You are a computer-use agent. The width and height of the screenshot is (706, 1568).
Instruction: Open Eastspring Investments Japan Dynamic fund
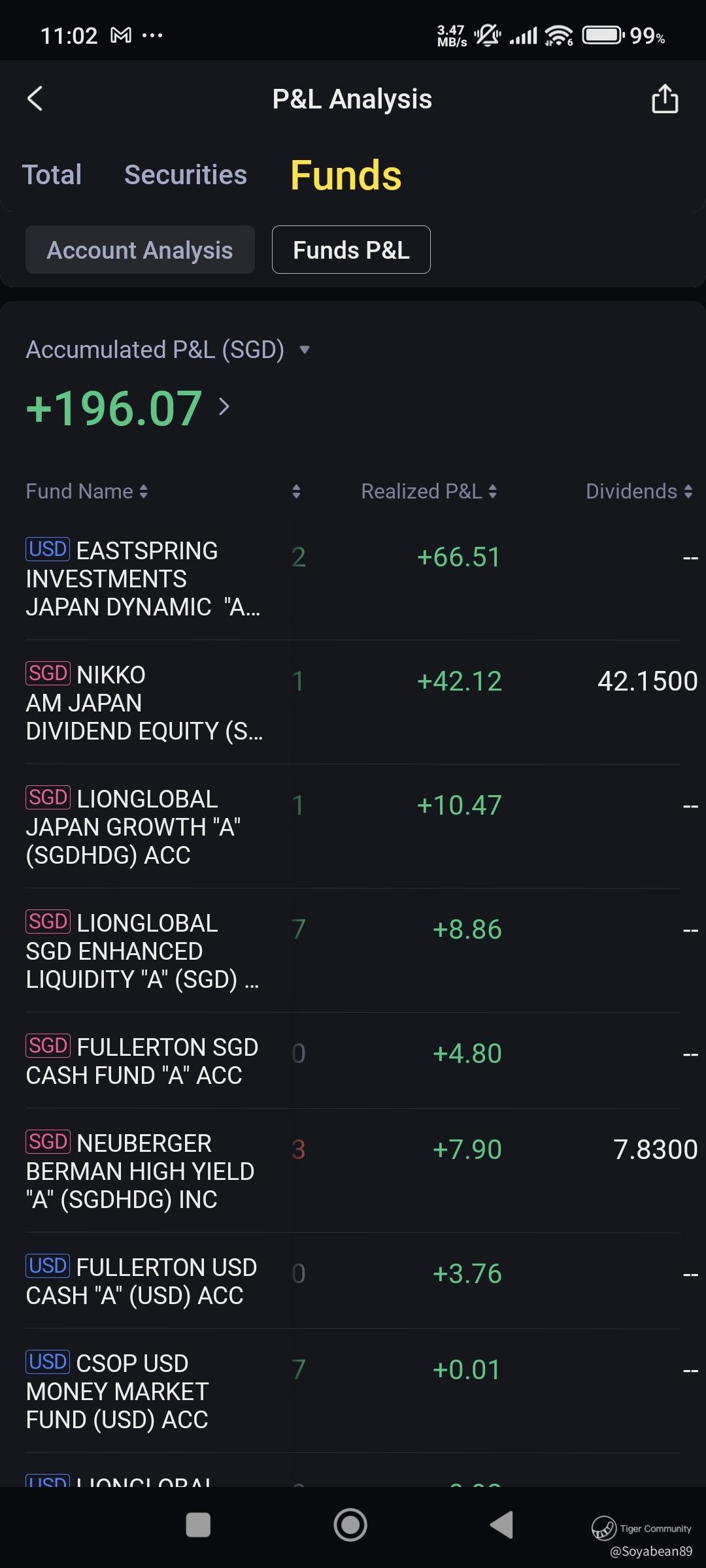pos(144,579)
